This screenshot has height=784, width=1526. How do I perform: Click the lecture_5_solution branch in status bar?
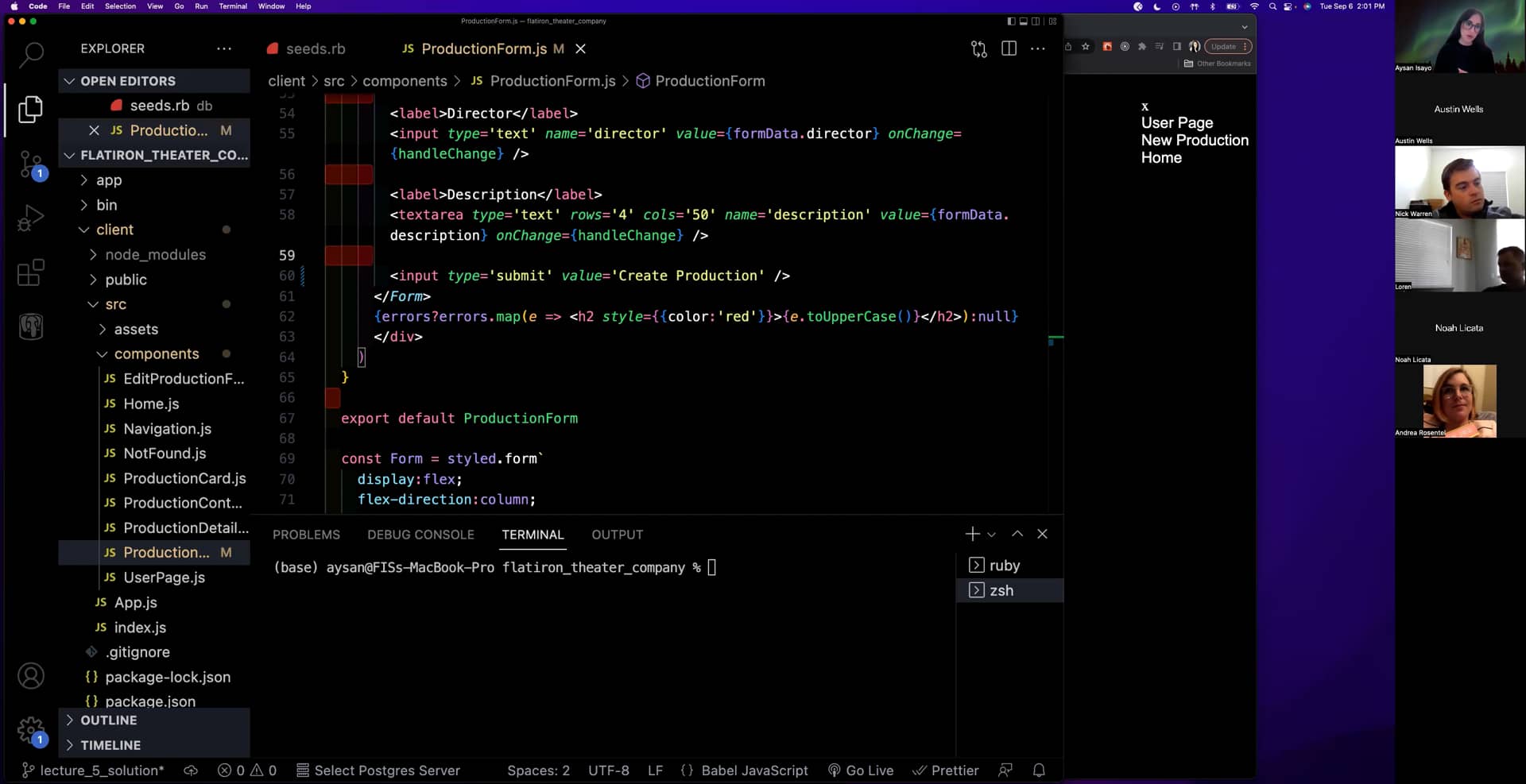point(94,770)
